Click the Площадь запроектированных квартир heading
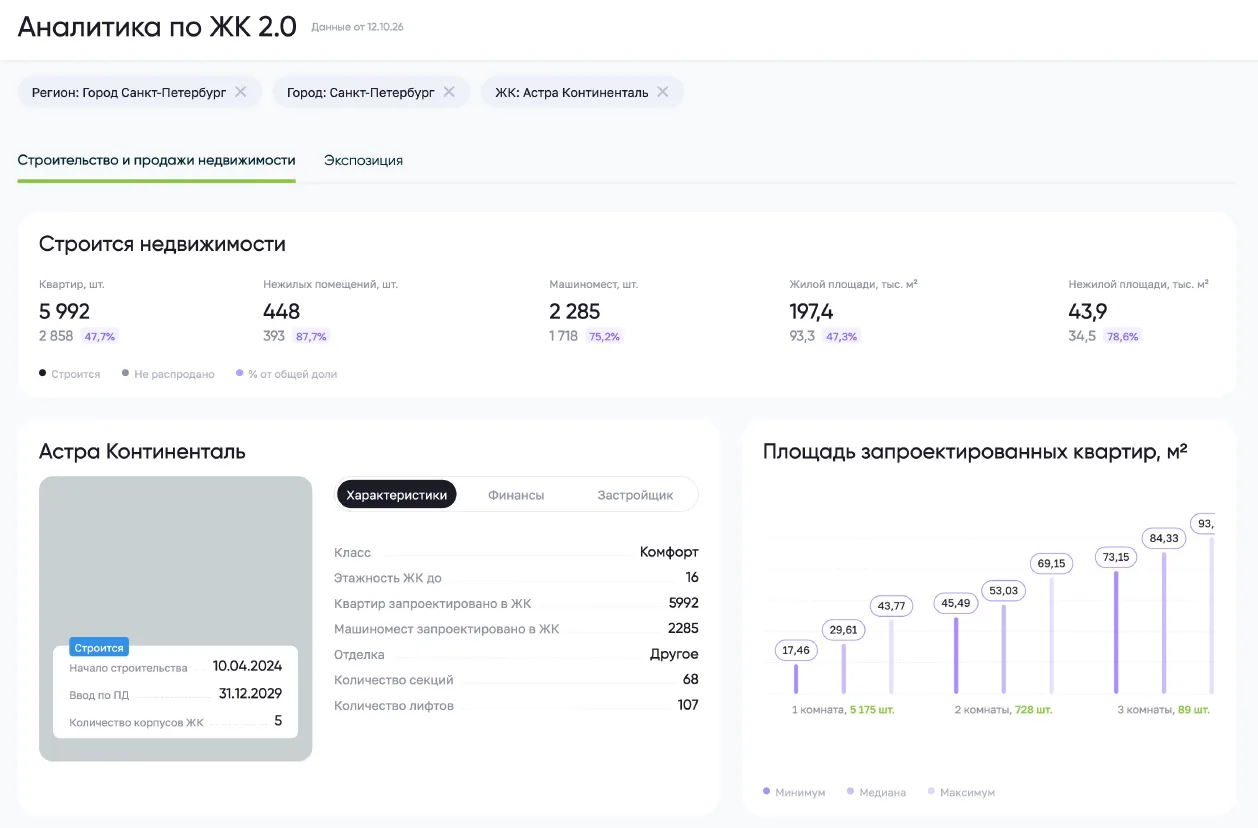The width and height of the screenshot is (1258, 828). click(x=975, y=451)
